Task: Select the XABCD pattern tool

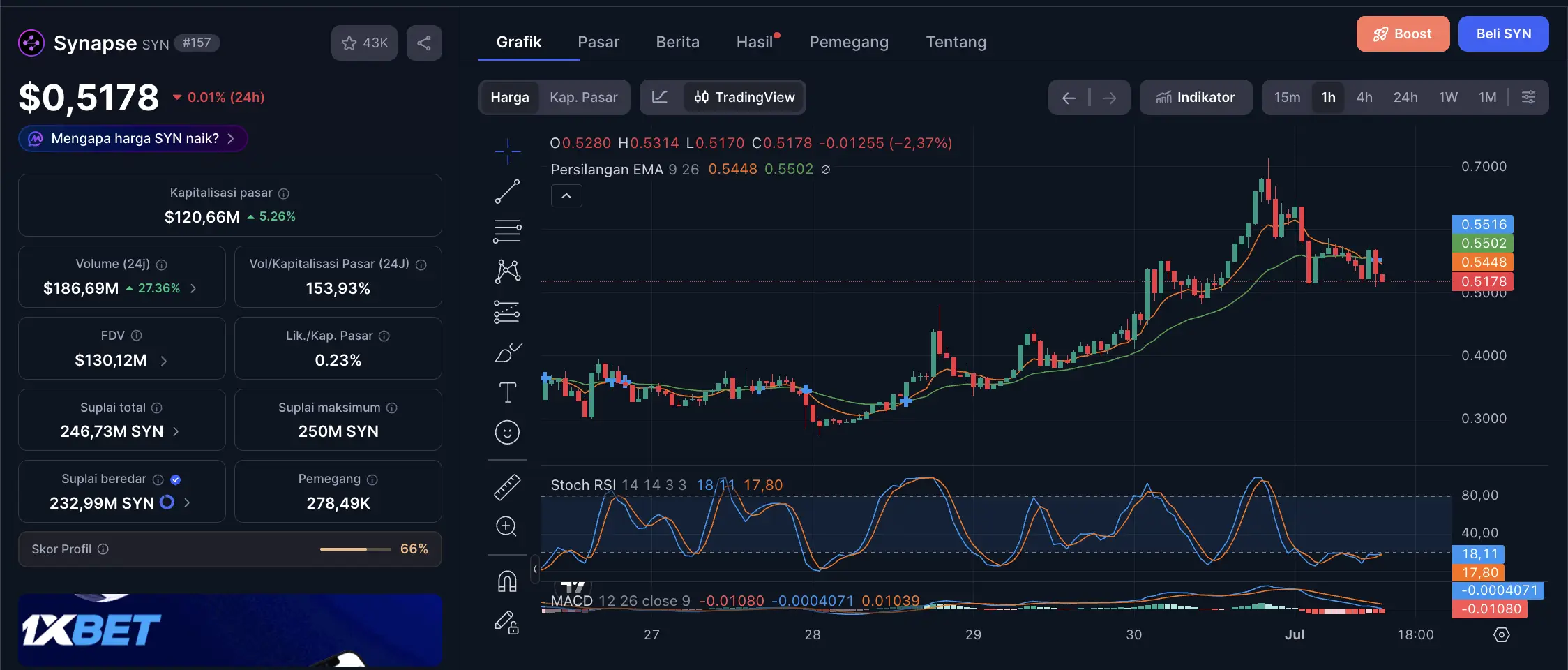Action: tap(507, 271)
